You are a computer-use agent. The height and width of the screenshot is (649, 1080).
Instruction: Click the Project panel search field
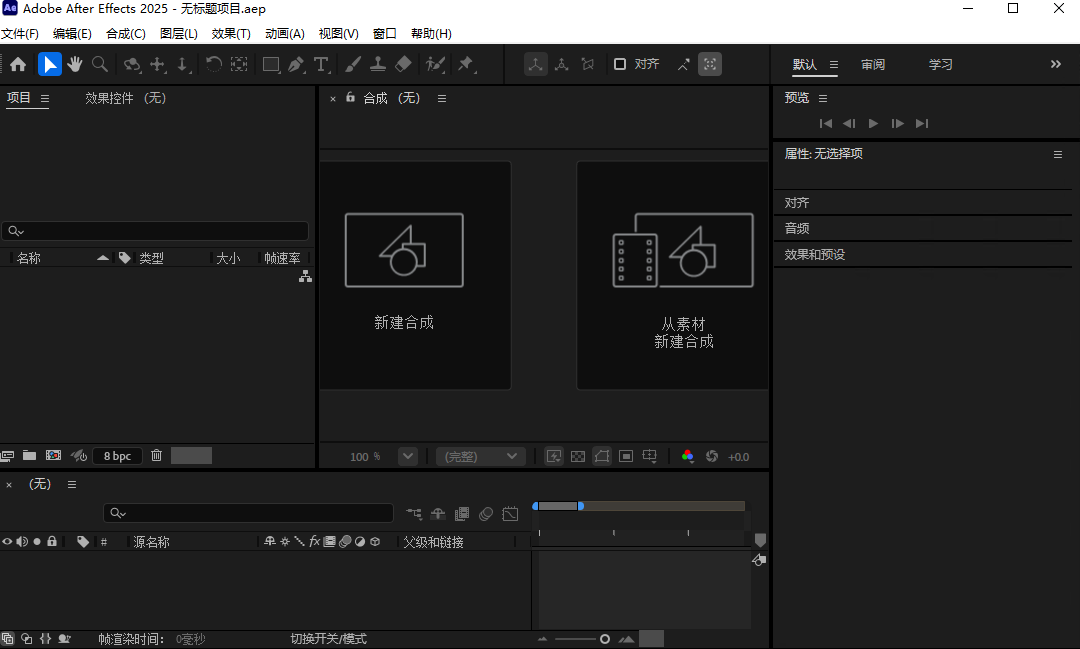click(155, 231)
